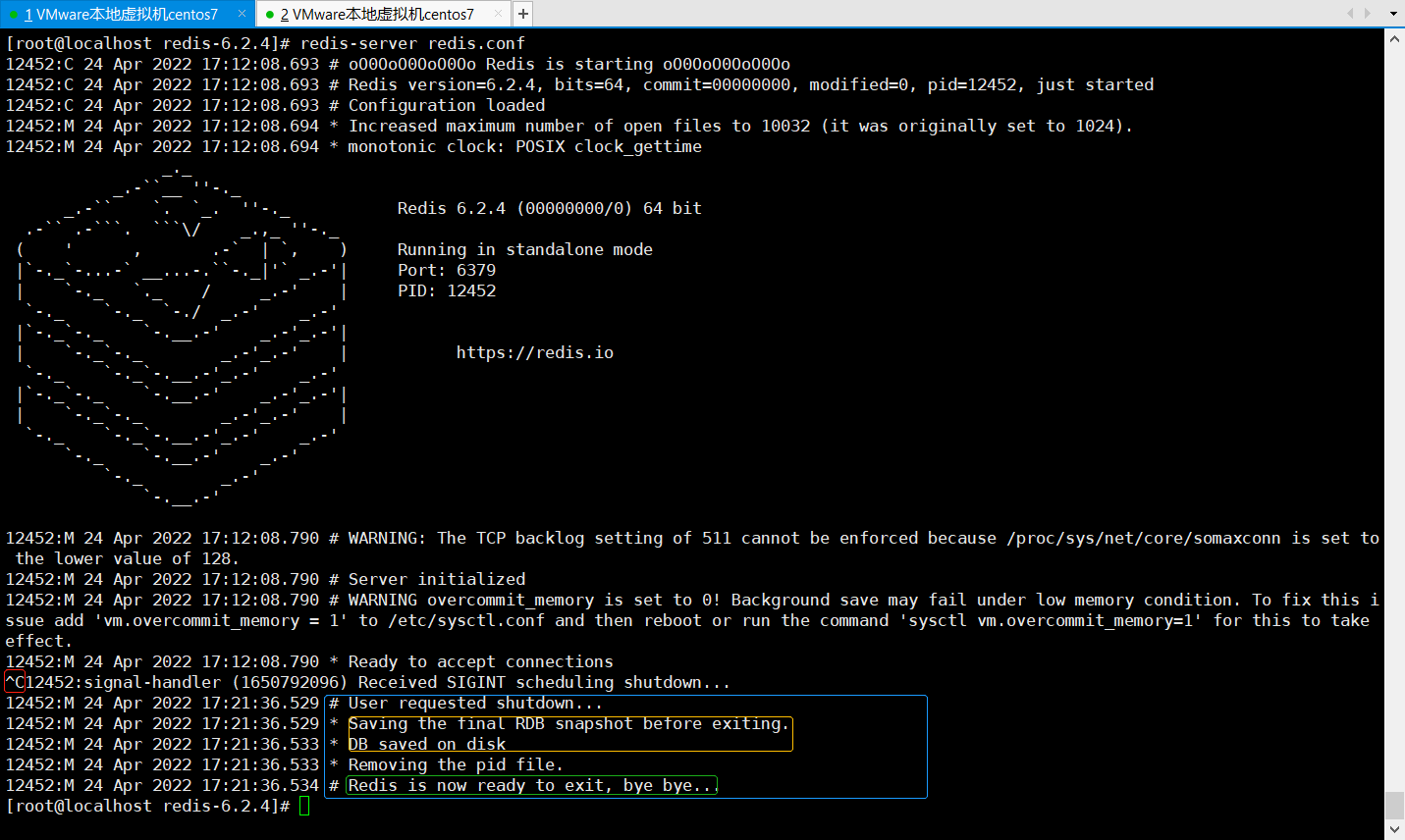Click the https://redis.io URL in the banner
Image resolution: width=1405 pixels, height=840 pixels.
(535, 353)
